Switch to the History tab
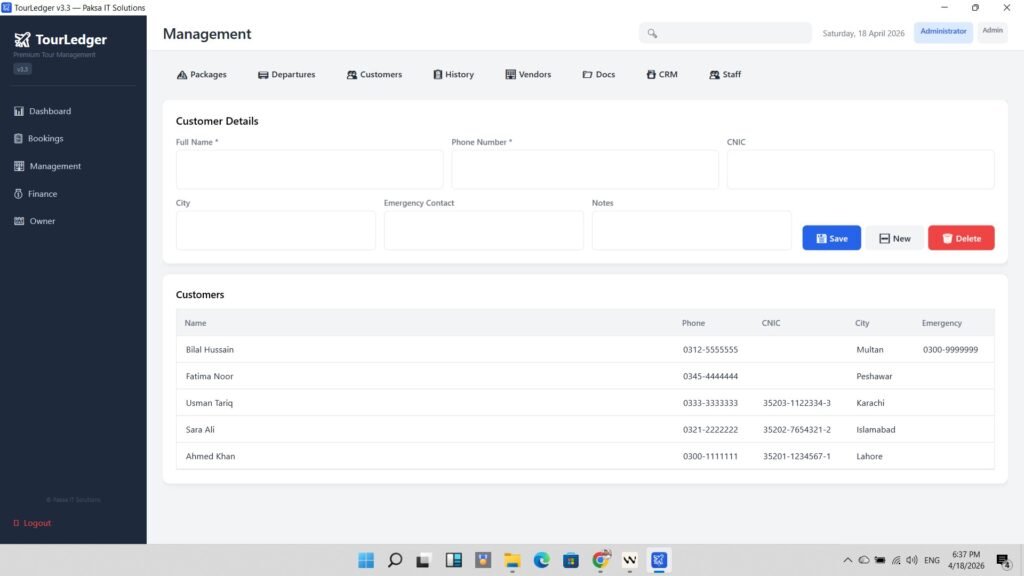Viewport: 1024px width, 576px height. 453,75
